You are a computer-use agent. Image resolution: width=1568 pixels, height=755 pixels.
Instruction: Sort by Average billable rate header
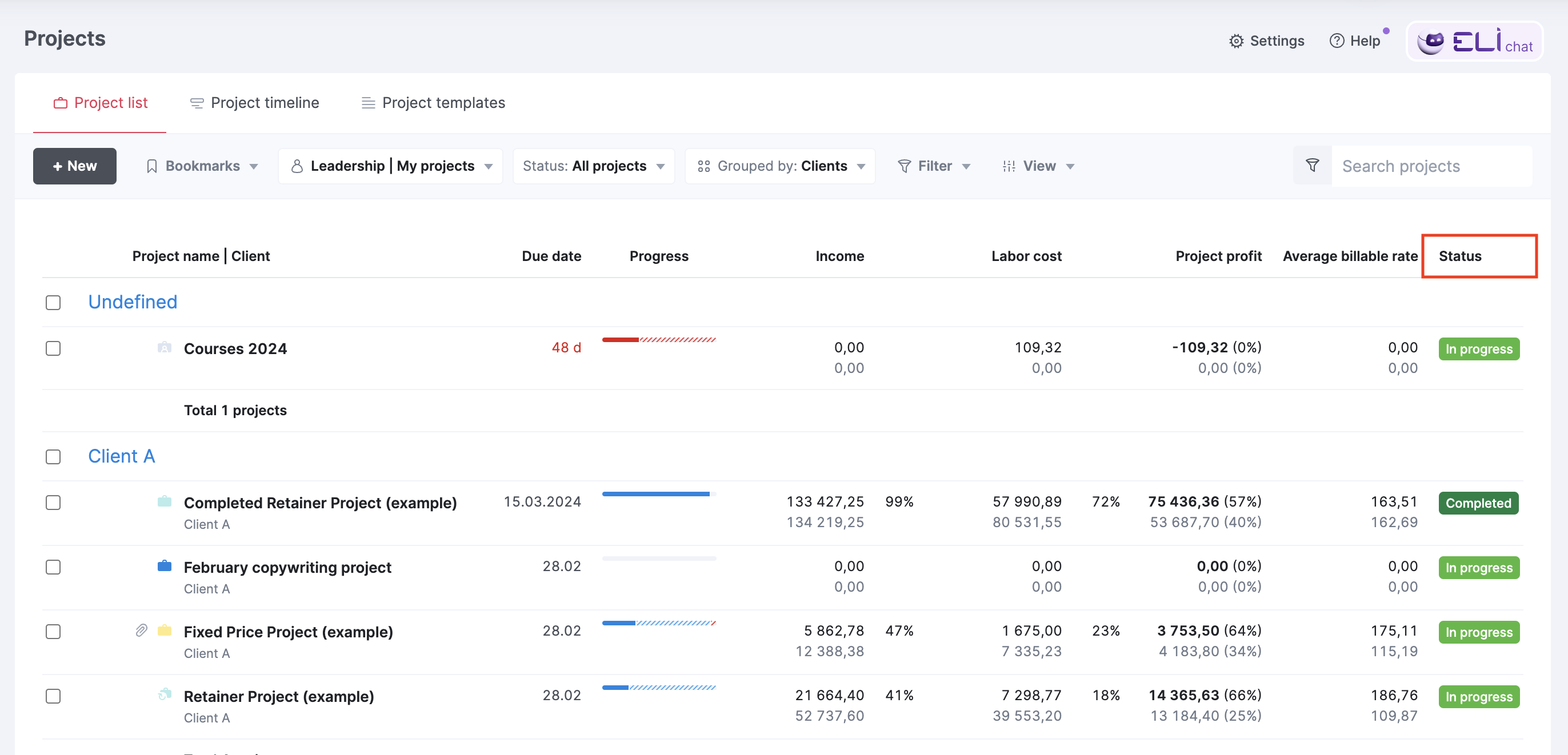[1350, 256]
